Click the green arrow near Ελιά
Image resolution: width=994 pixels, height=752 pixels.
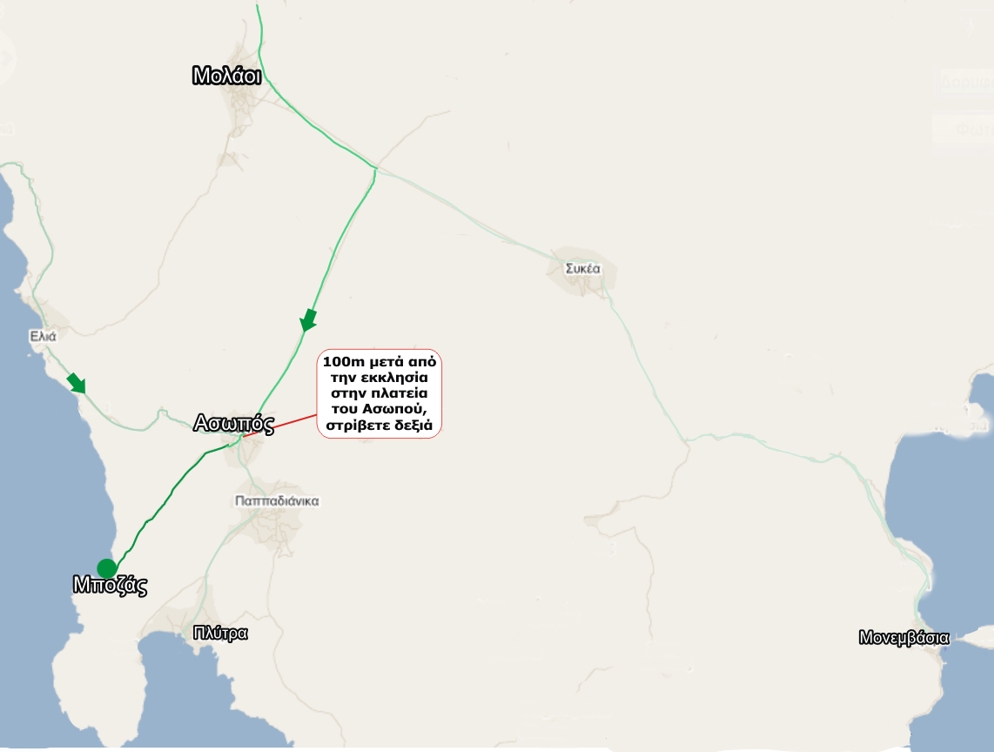coord(77,383)
